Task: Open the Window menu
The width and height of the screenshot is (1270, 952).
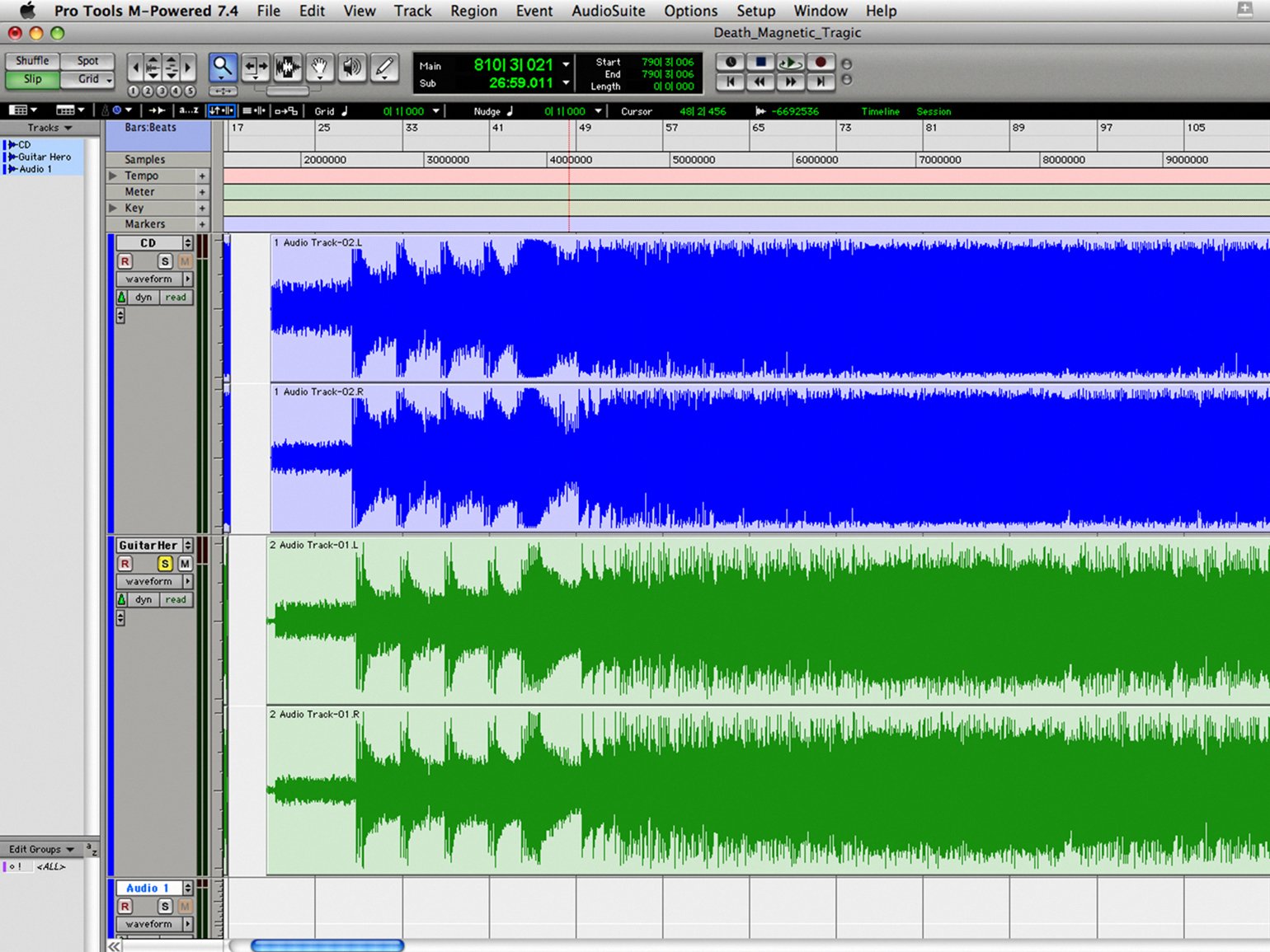Action: tap(821, 11)
